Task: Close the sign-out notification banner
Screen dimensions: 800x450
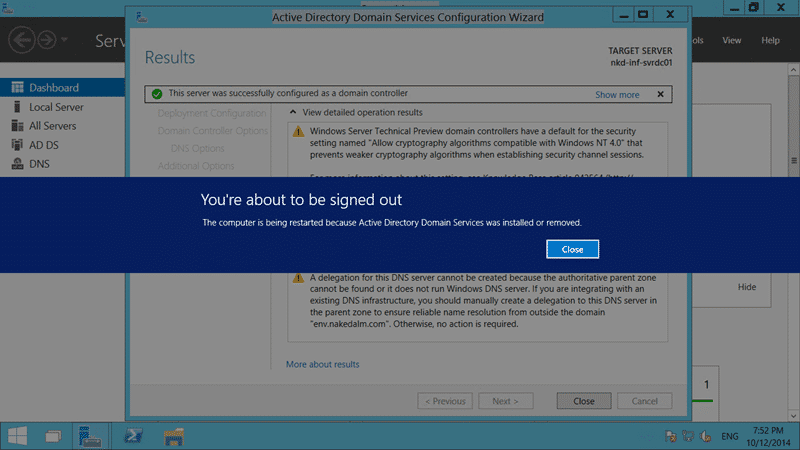Action: (572, 249)
